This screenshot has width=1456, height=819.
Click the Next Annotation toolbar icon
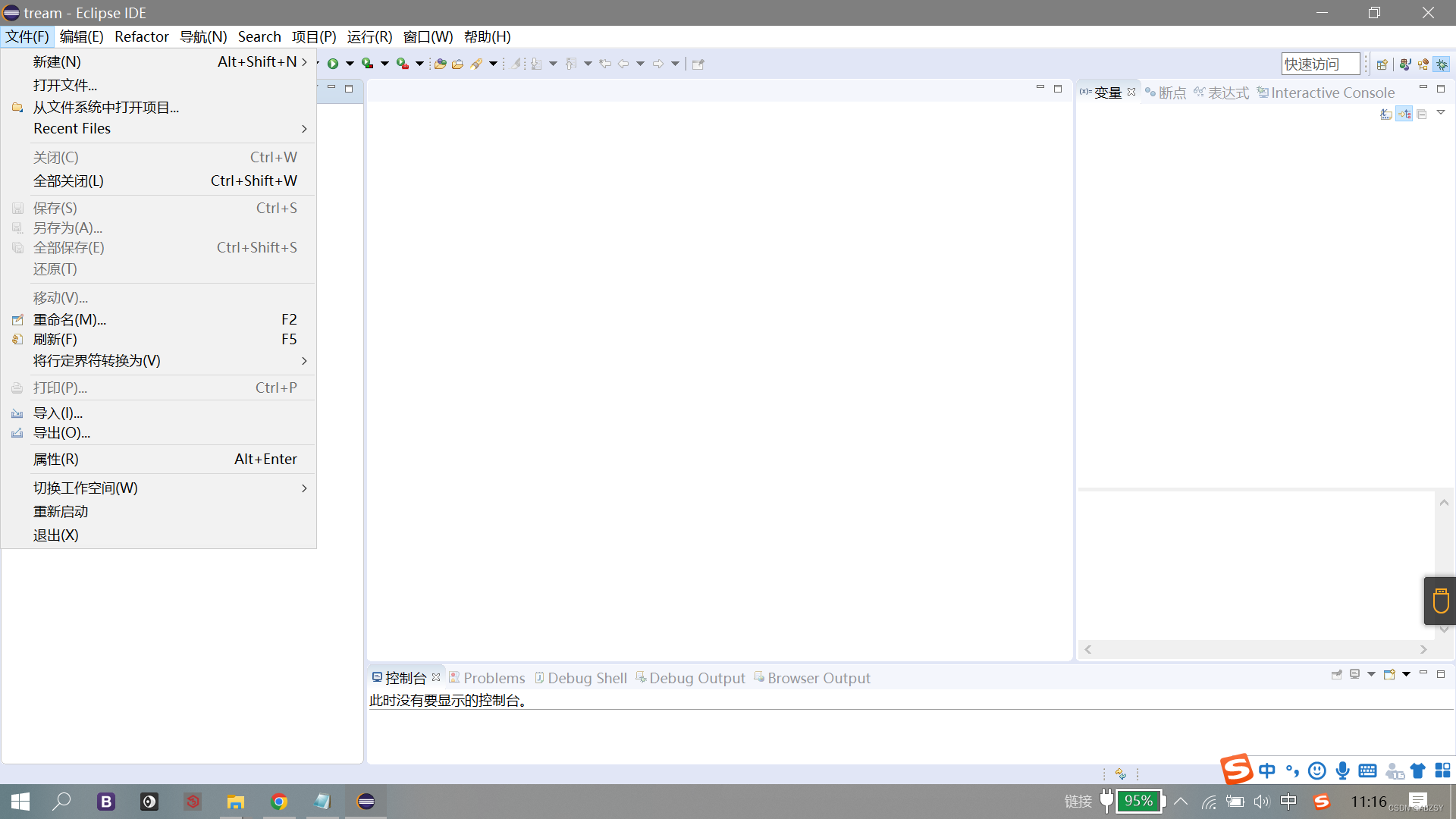click(536, 64)
